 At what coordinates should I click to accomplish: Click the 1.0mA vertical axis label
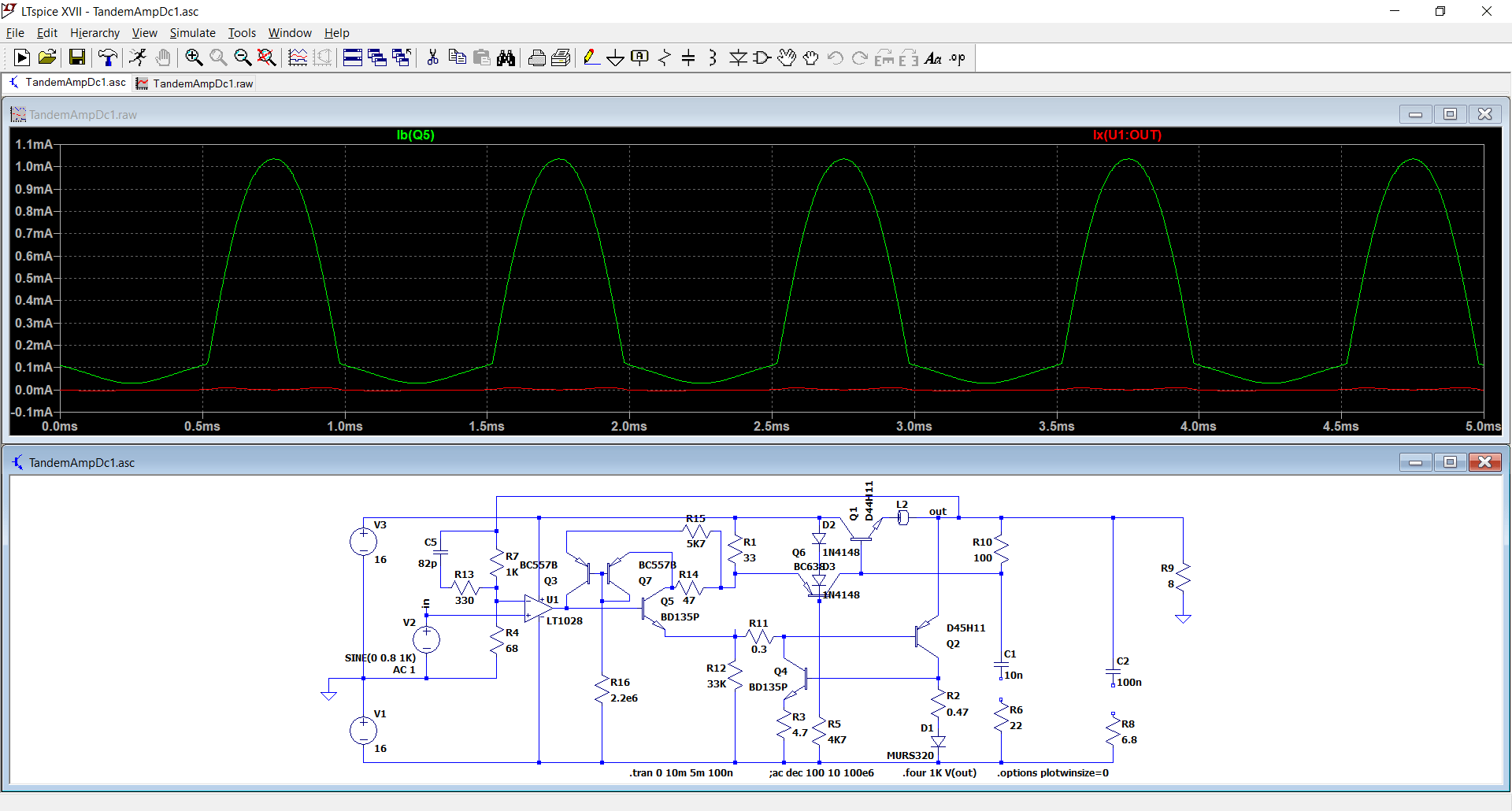tap(34, 166)
